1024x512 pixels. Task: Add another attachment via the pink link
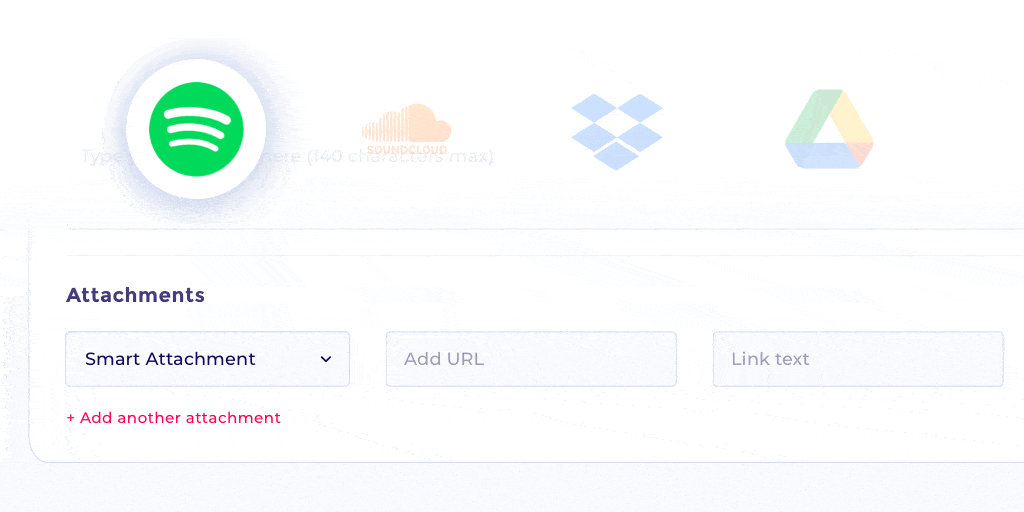point(174,418)
